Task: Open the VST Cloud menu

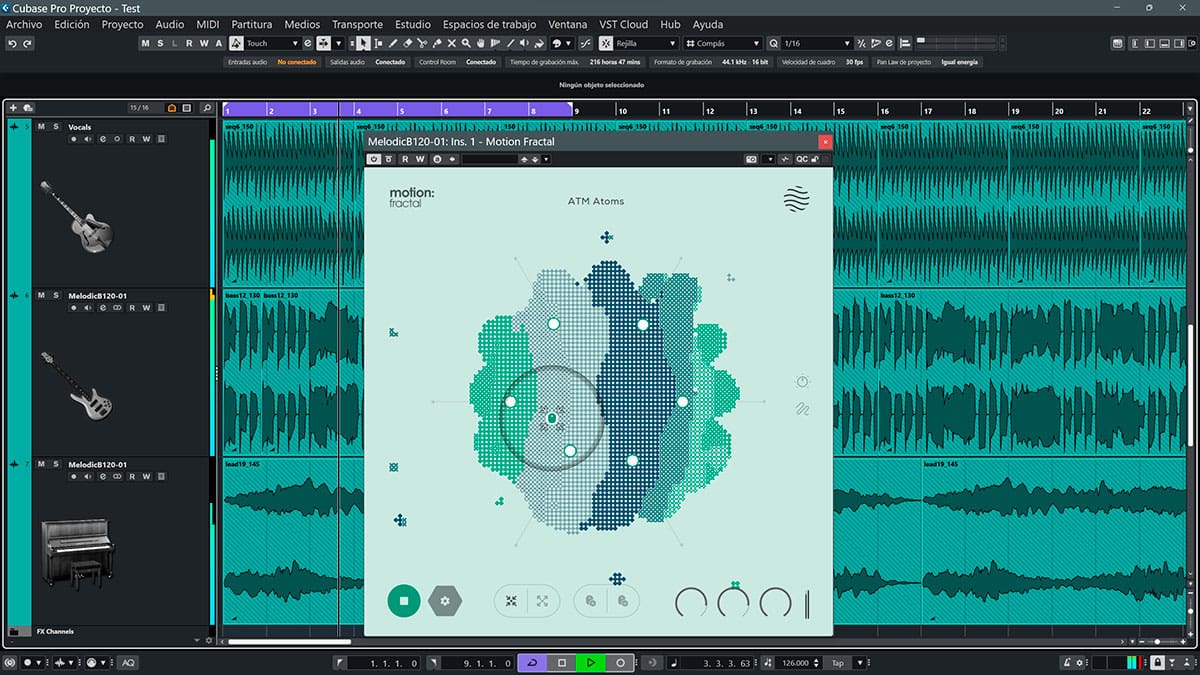Action: (x=625, y=24)
